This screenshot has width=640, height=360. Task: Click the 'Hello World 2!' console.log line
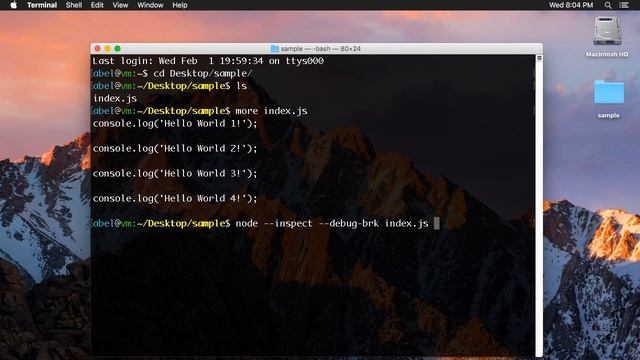pos(175,148)
